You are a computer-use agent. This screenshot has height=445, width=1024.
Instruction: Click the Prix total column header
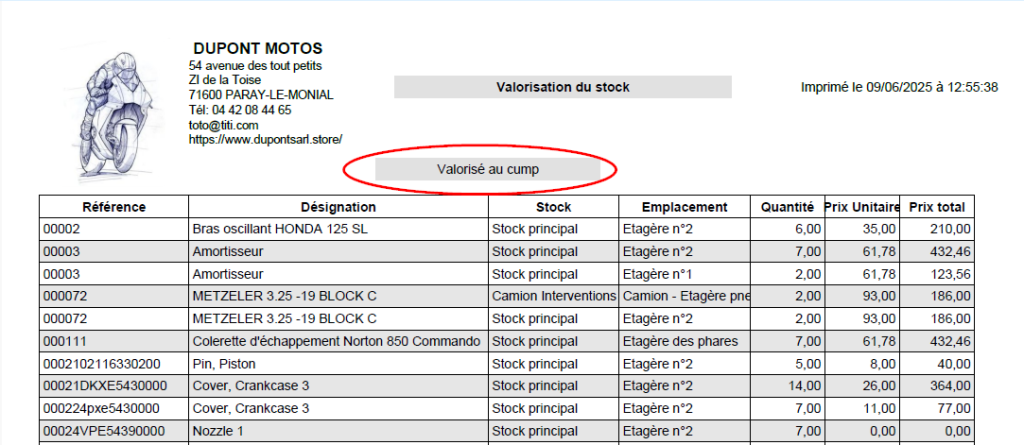tap(936, 207)
